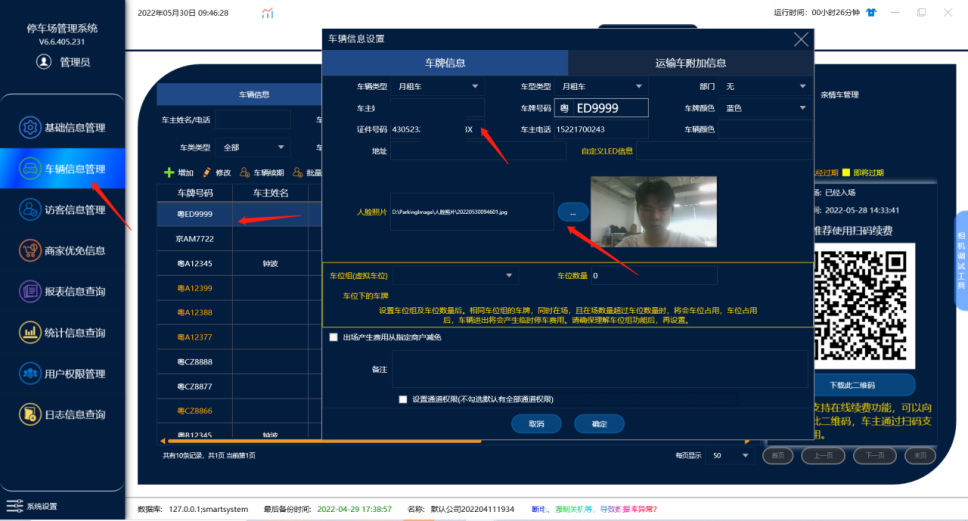Image resolution: width=968 pixels, height=521 pixels.
Task: Open 系统设置 at sidebar bottom
Action: tap(32, 506)
